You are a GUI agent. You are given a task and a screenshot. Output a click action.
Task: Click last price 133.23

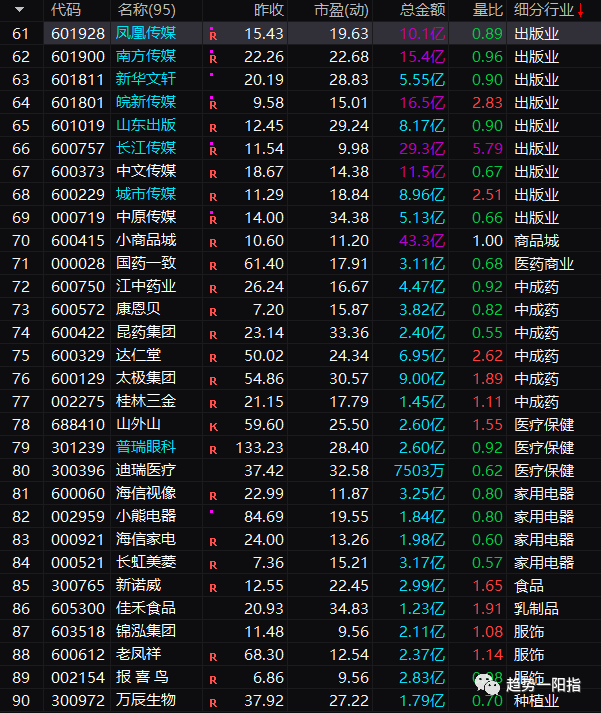coord(260,448)
